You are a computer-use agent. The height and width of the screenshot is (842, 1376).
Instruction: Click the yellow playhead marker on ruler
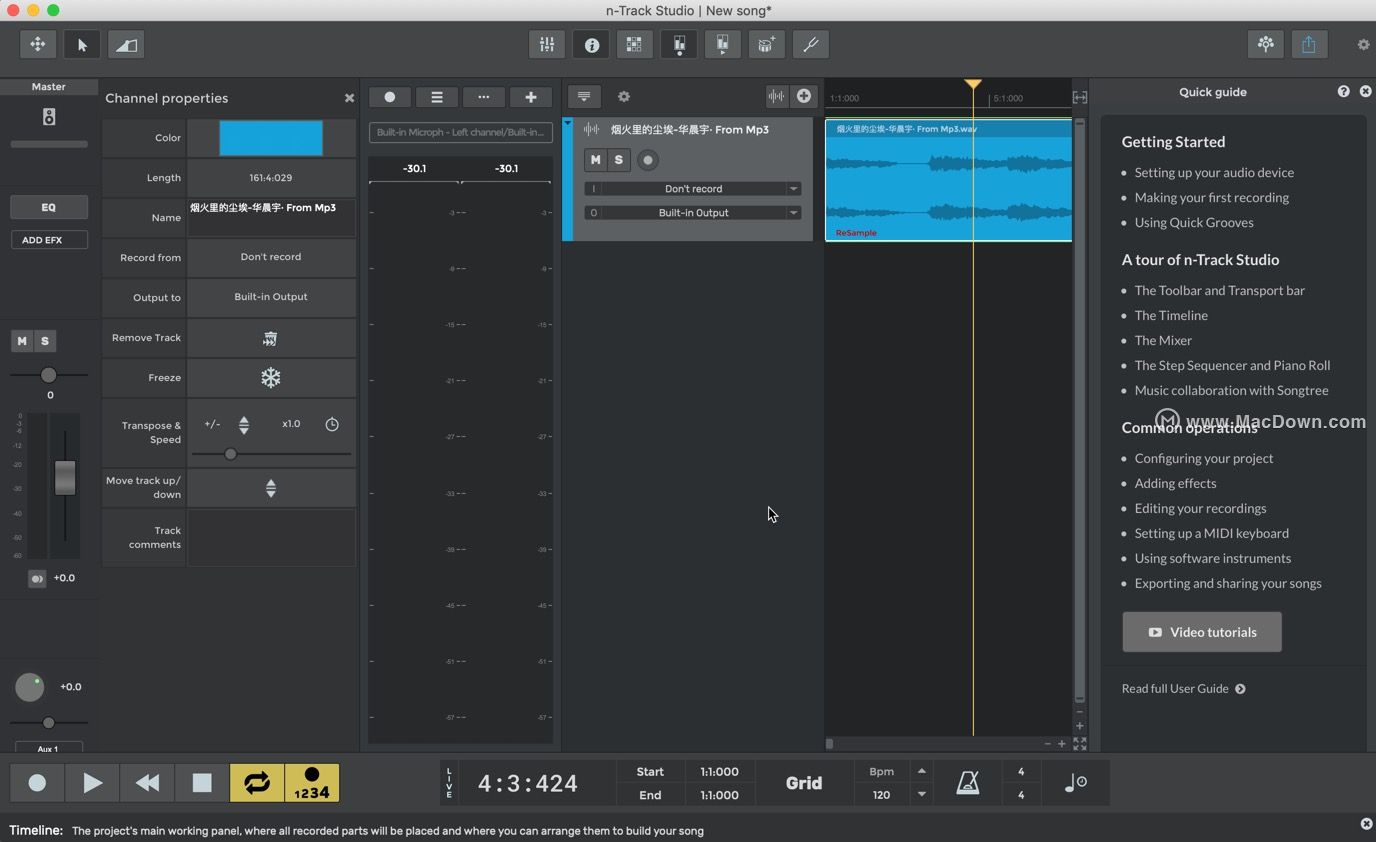click(973, 85)
